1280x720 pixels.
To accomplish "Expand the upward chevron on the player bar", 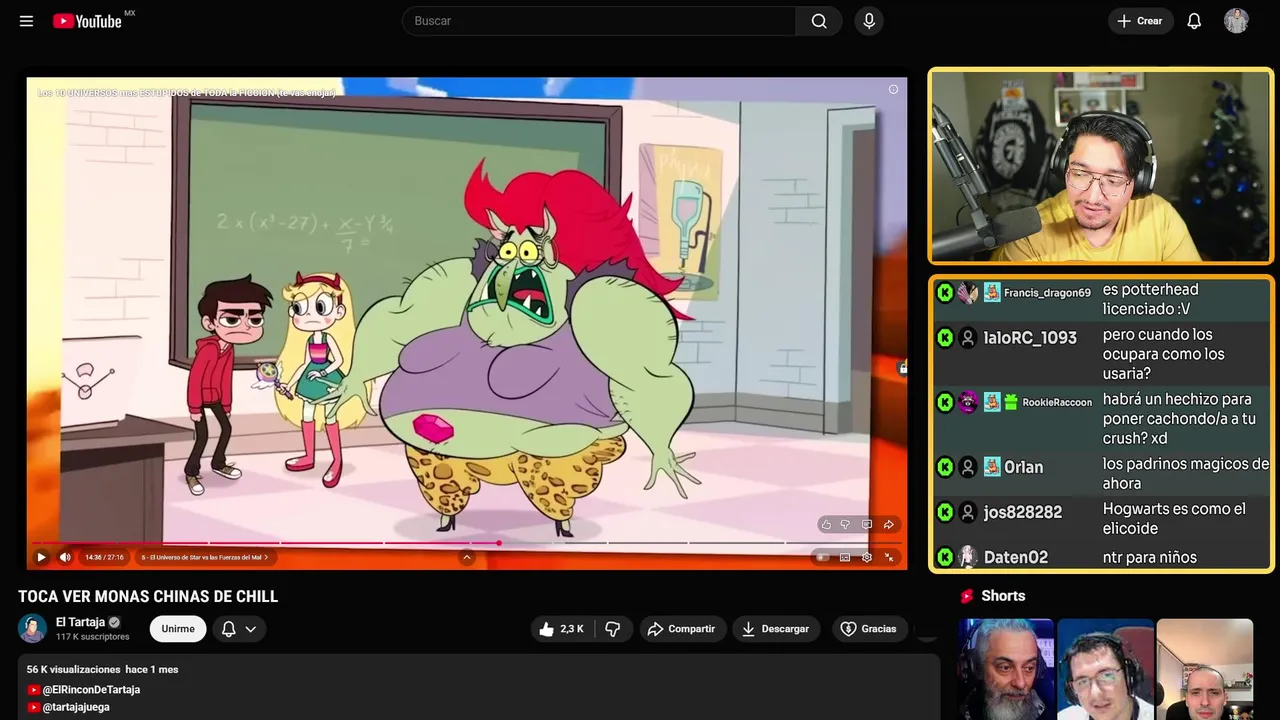I will click(466, 557).
